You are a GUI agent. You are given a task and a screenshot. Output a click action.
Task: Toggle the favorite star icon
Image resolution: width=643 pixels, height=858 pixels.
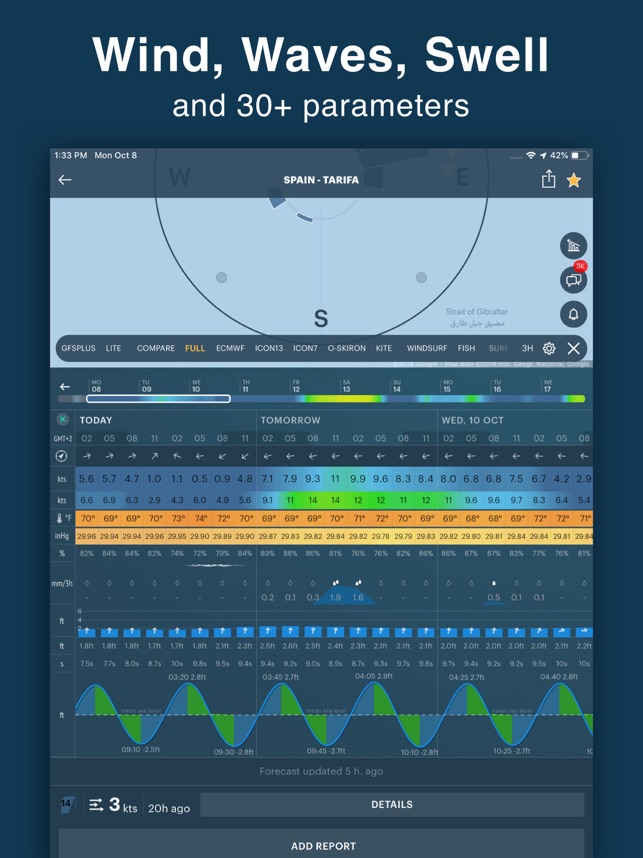pyautogui.click(x=574, y=179)
